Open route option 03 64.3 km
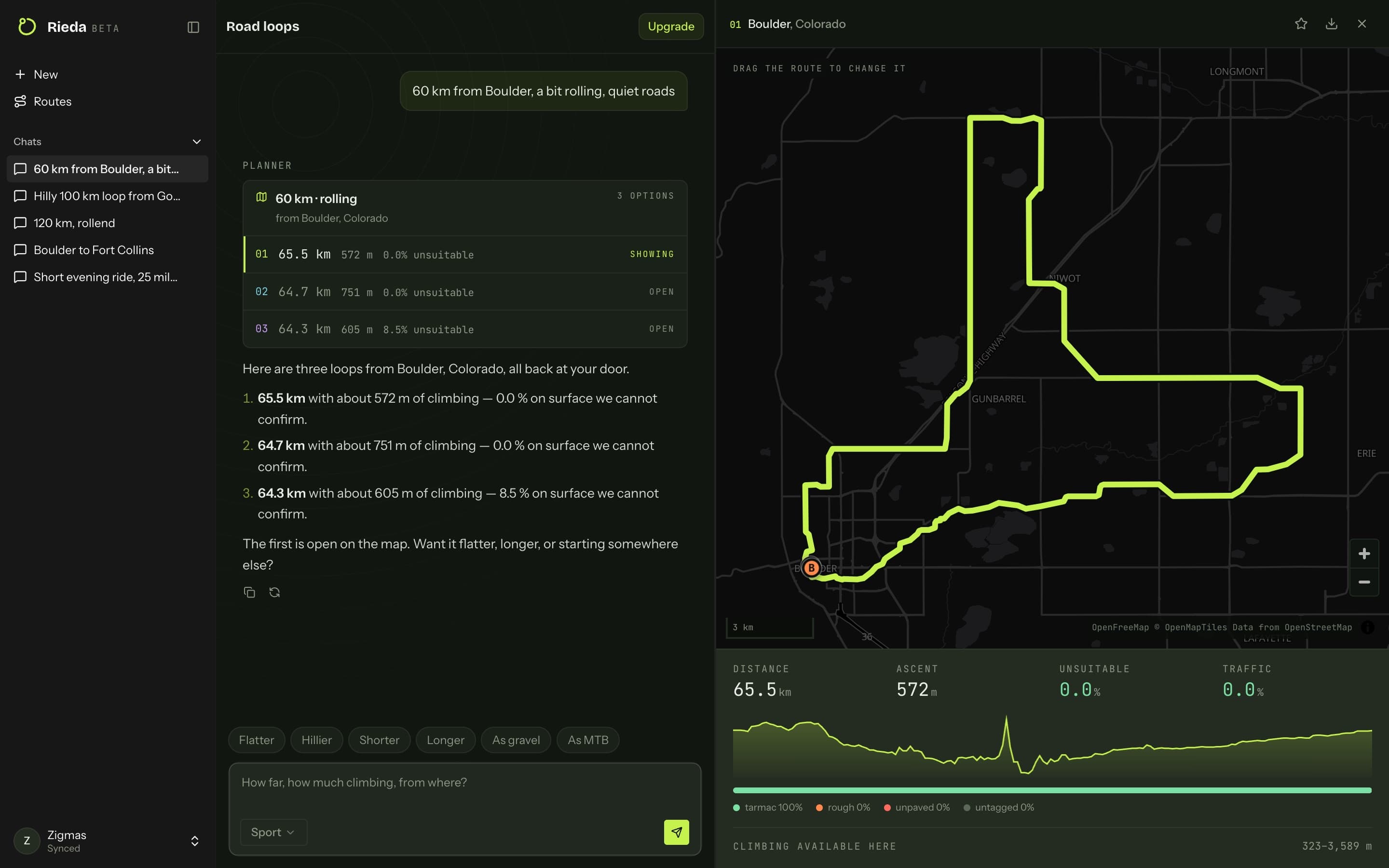This screenshot has height=868, width=1389. click(x=465, y=329)
